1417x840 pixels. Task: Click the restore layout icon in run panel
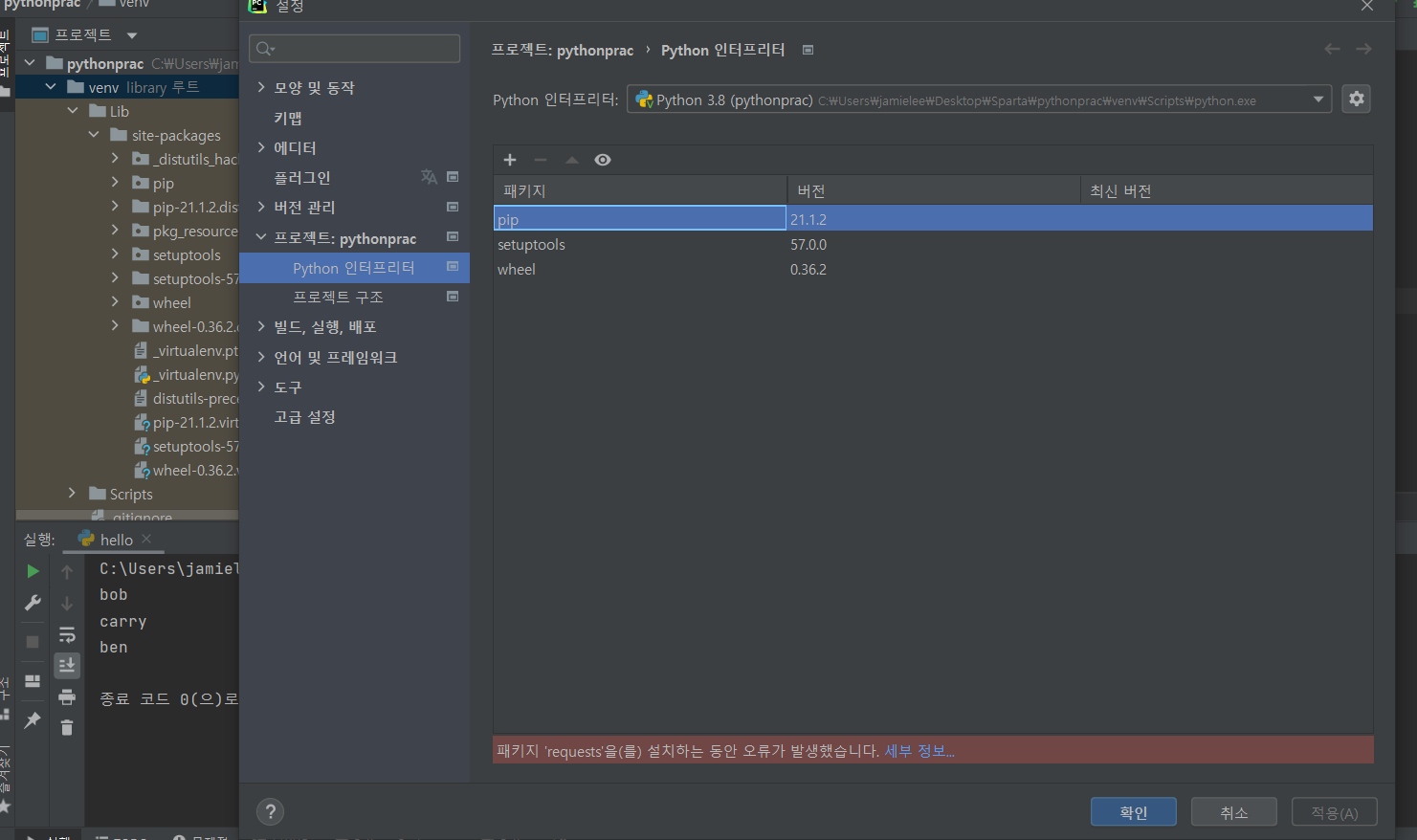point(33,681)
